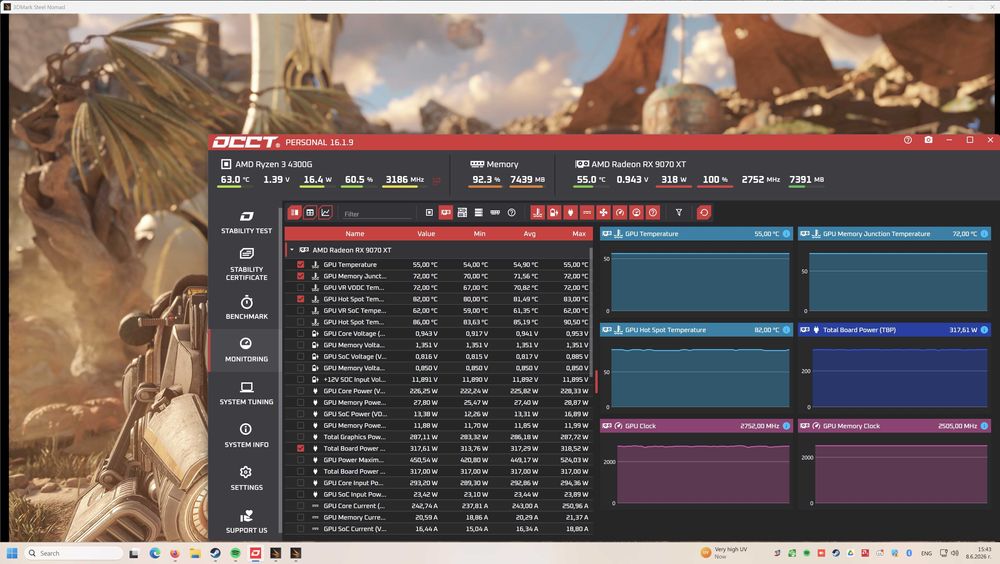Toggle the current sensor type filter

click(587, 212)
